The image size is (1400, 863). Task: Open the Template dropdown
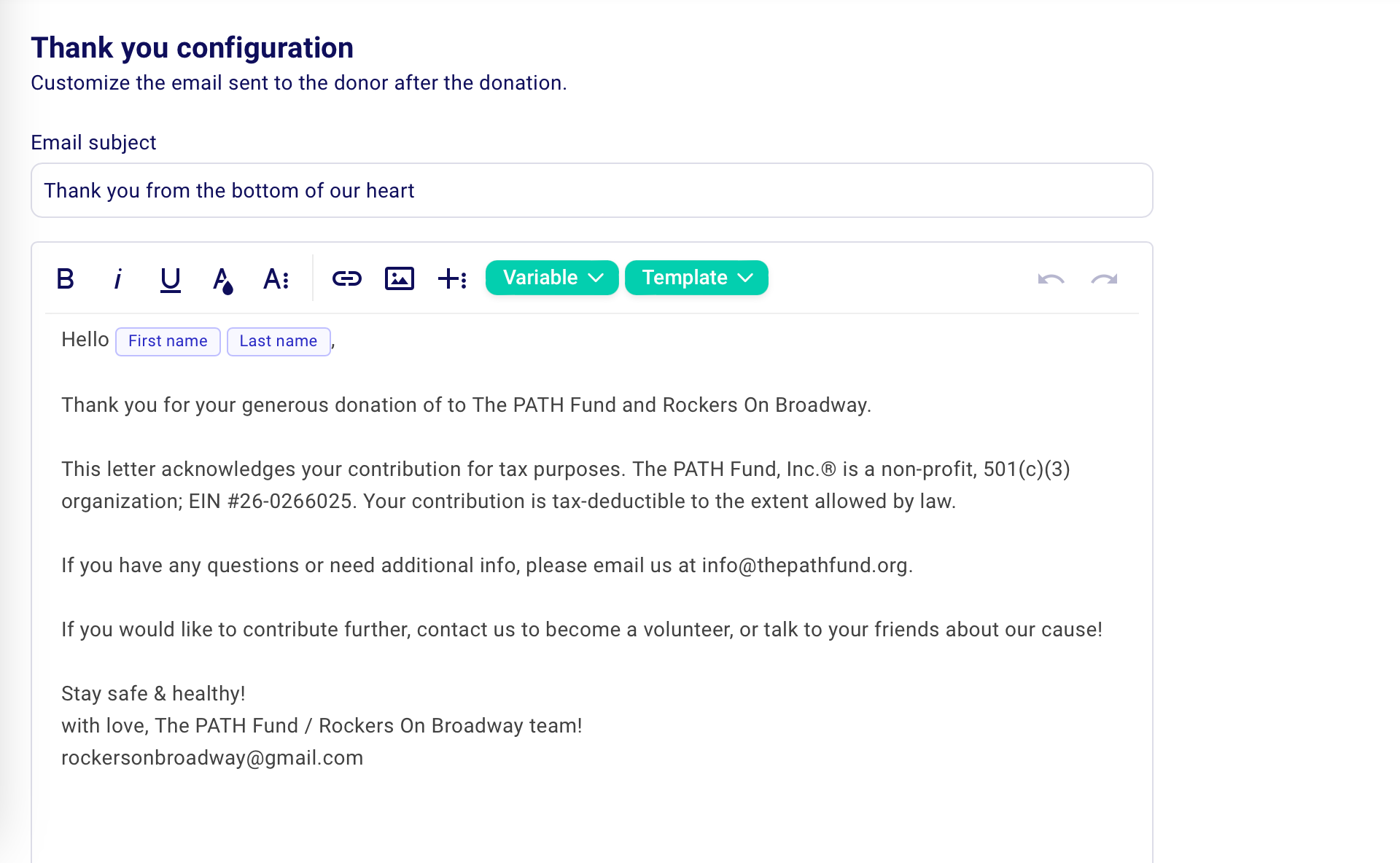[696, 278]
